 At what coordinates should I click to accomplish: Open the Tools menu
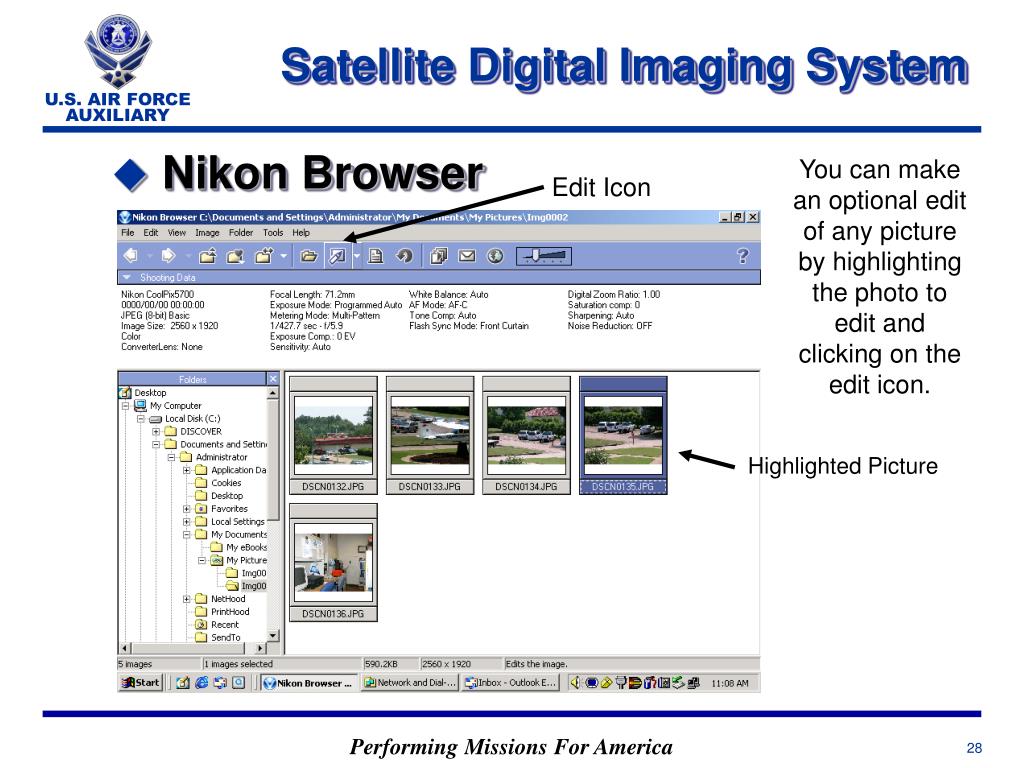273,232
